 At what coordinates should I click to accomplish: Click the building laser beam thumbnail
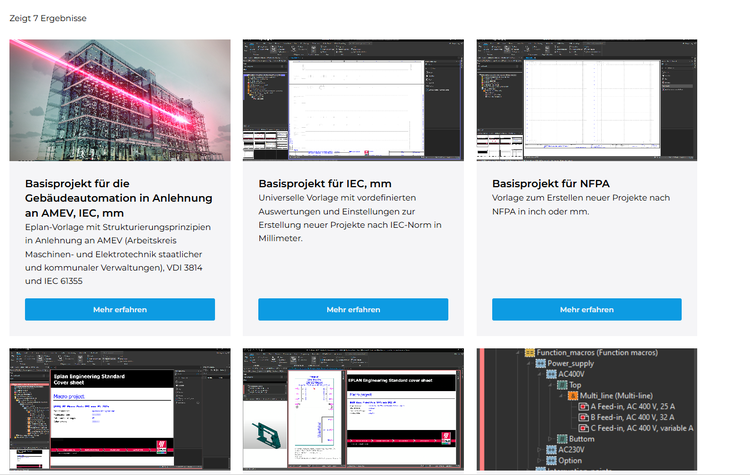[120, 100]
